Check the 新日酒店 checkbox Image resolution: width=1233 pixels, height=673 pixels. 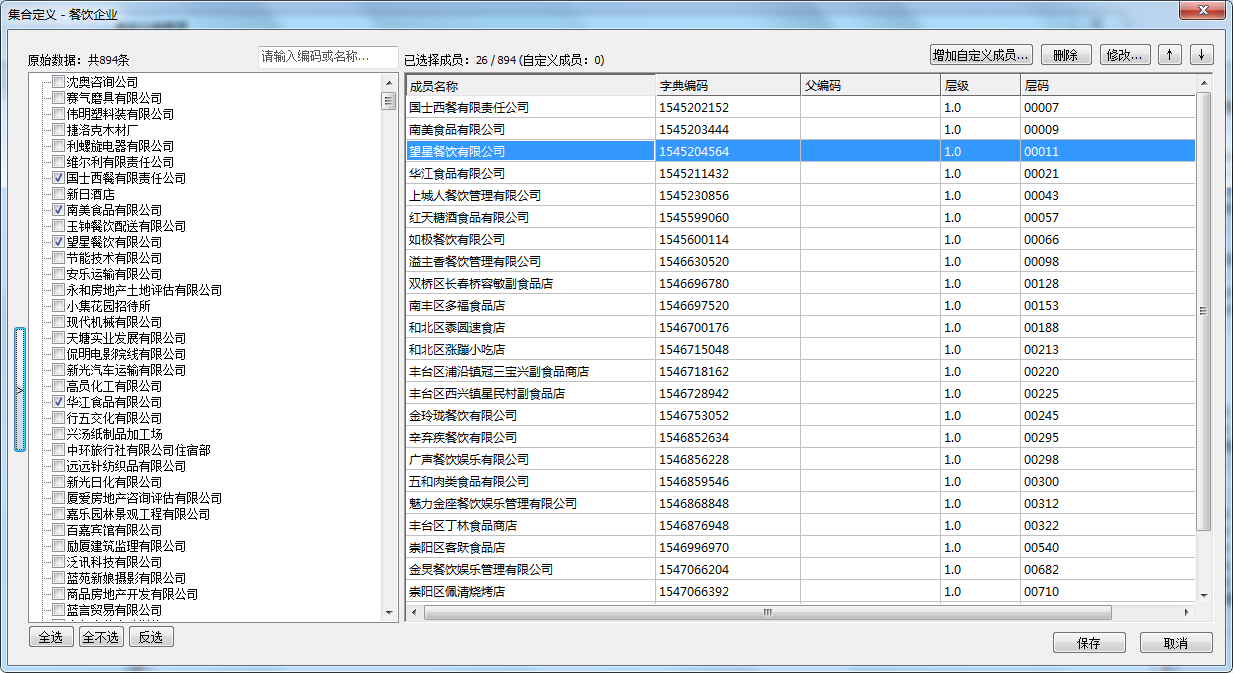(59, 194)
